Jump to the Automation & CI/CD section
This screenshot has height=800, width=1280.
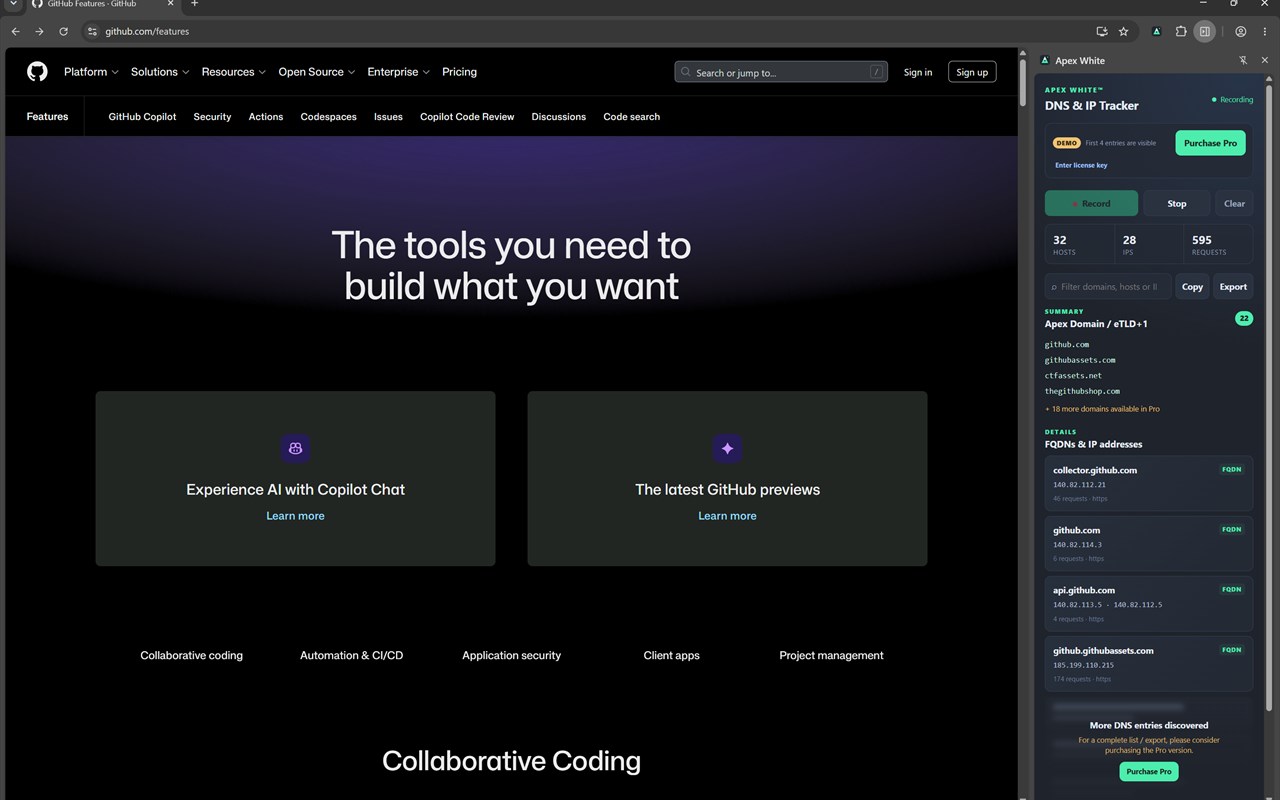pyautogui.click(x=351, y=656)
